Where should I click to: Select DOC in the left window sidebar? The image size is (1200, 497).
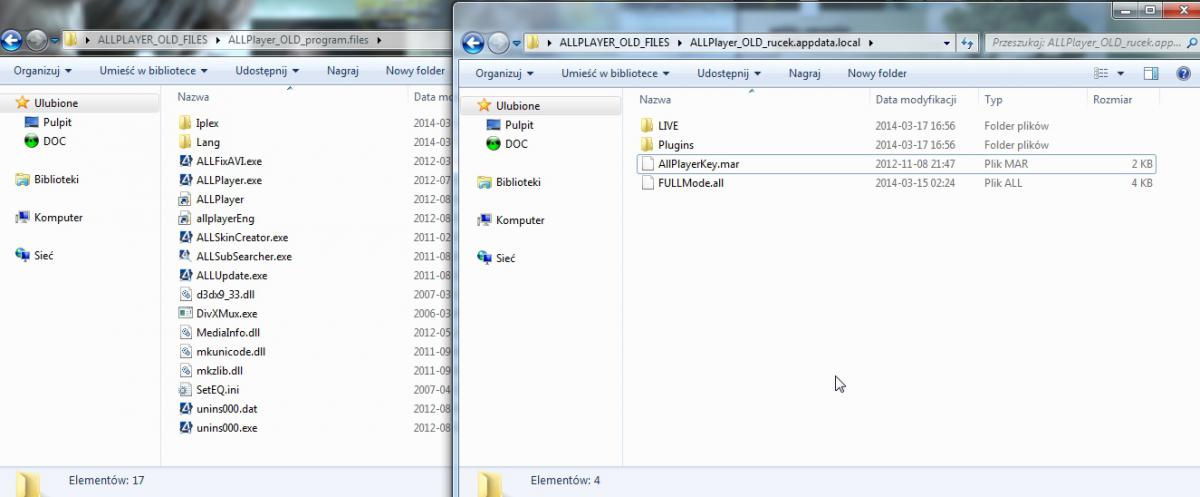(x=54, y=141)
